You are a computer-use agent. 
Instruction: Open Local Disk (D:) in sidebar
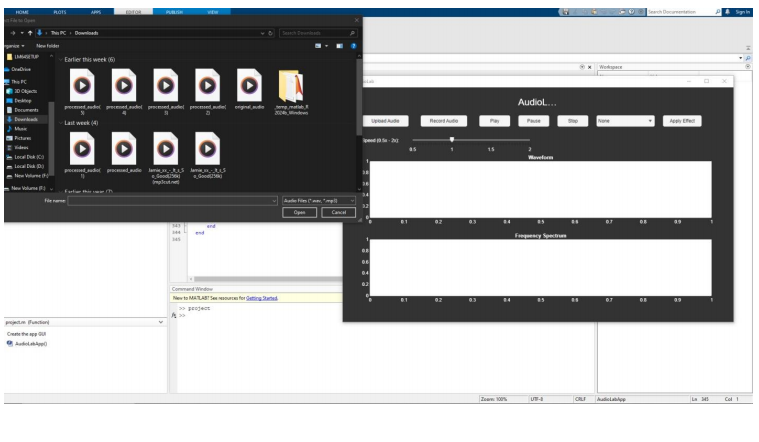(25, 167)
